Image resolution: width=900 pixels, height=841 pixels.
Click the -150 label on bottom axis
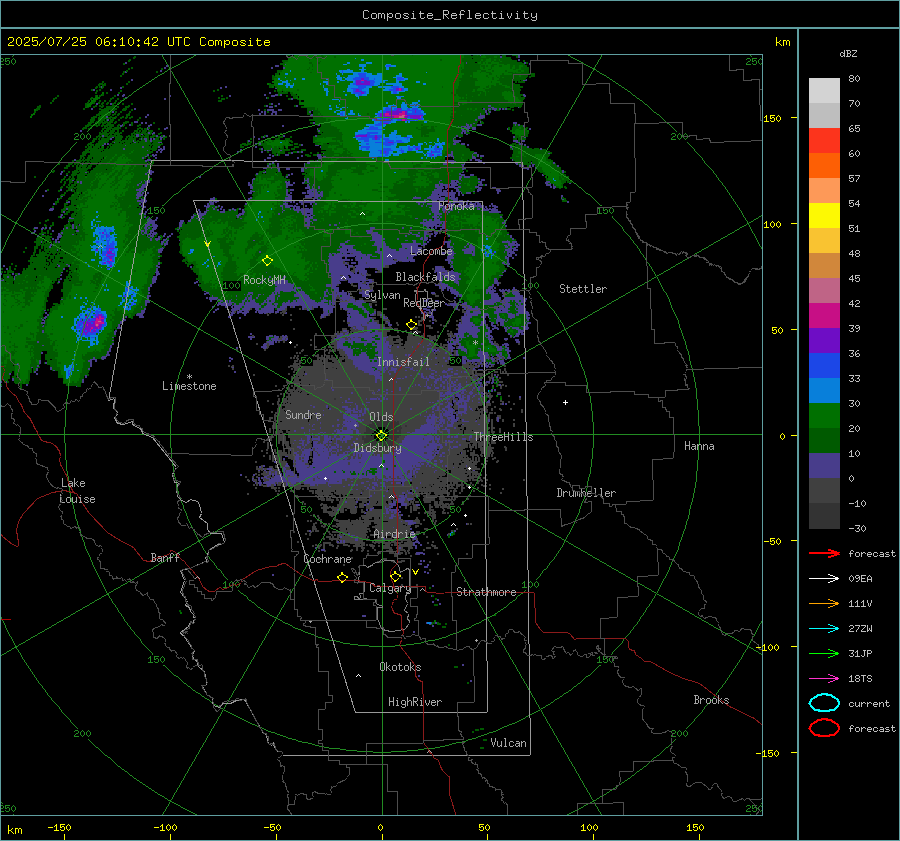pos(59,827)
